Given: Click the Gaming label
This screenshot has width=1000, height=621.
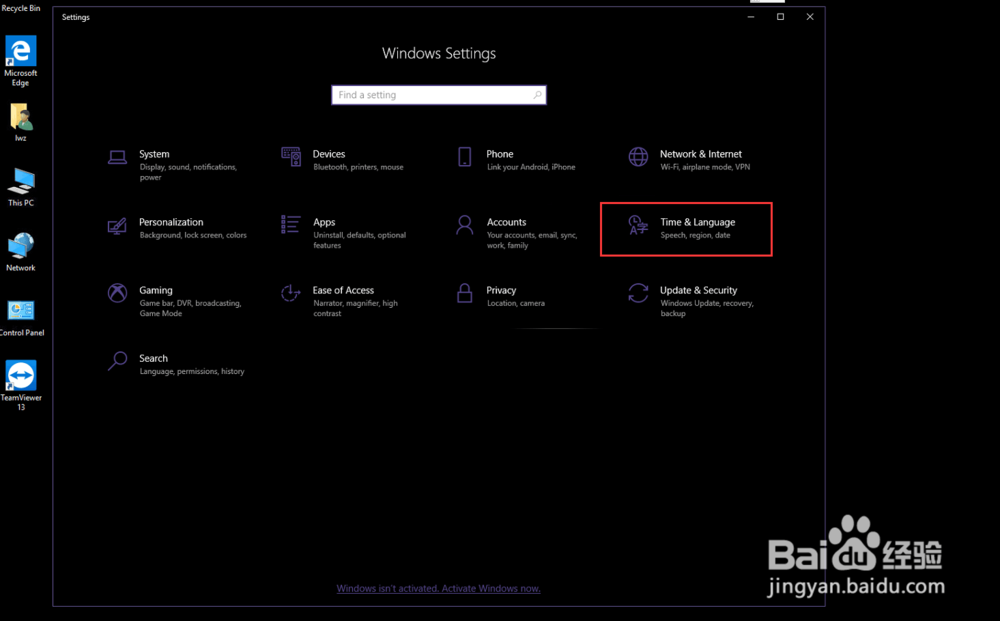Looking at the screenshot, I should coord(156,291).
